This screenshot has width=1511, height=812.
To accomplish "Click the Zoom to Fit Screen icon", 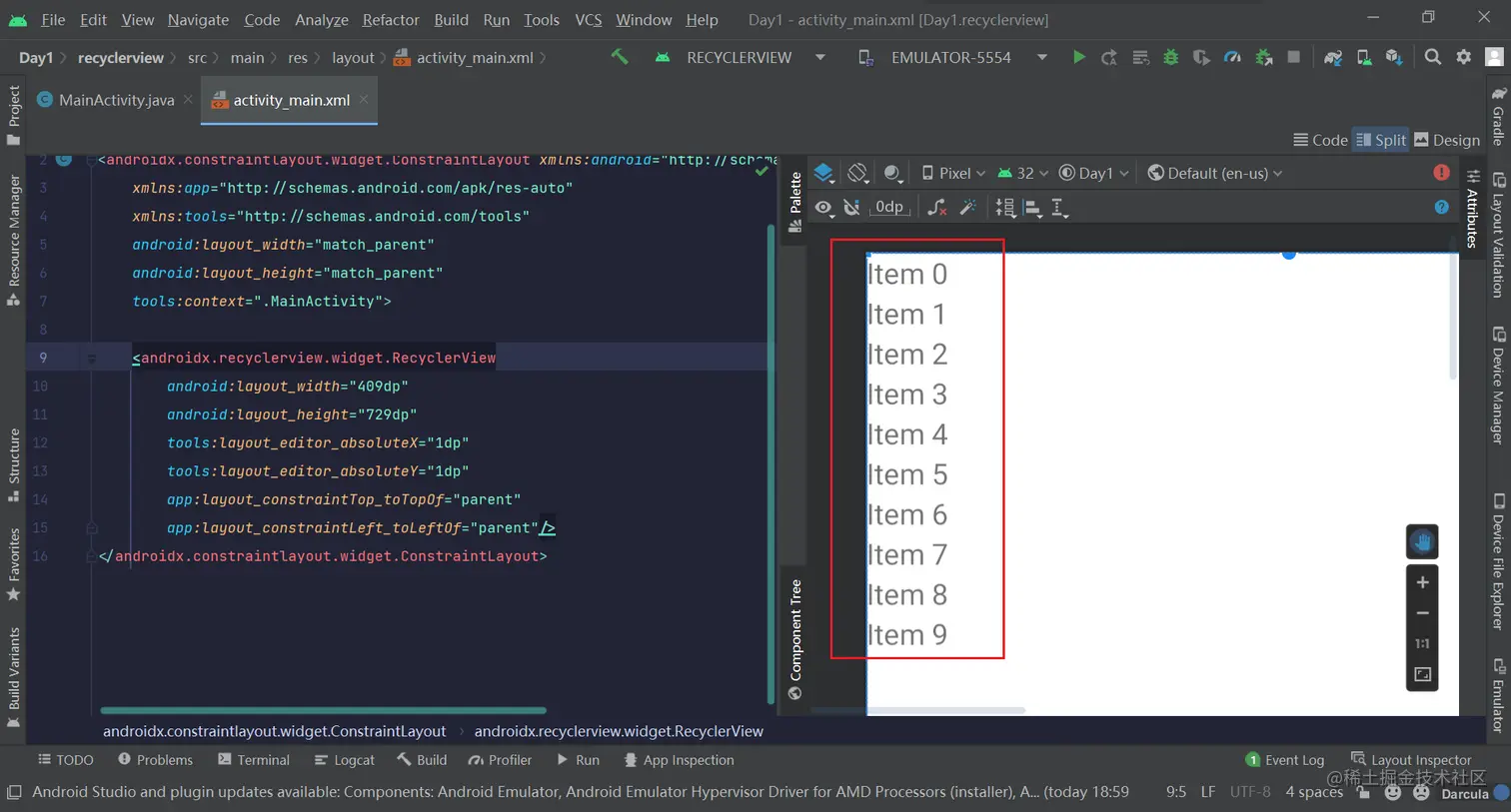I will coord(1422,675).
